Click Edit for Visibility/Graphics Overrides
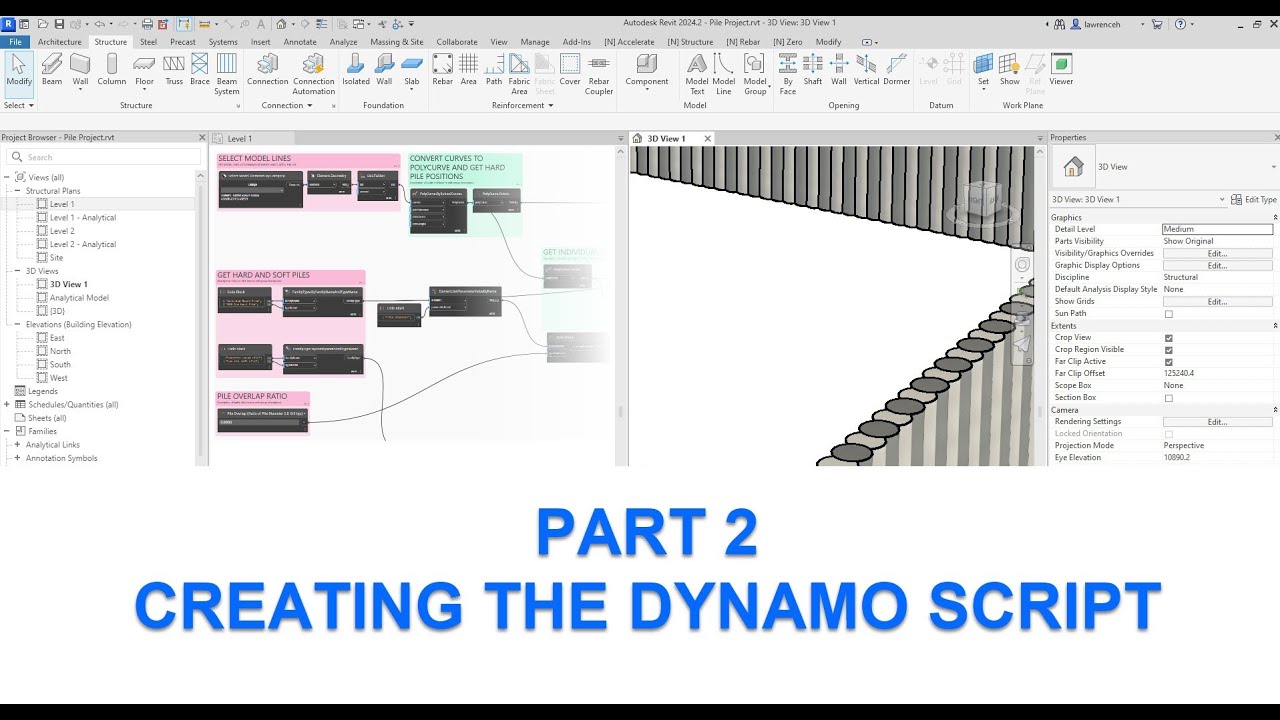 (1217, 253)
